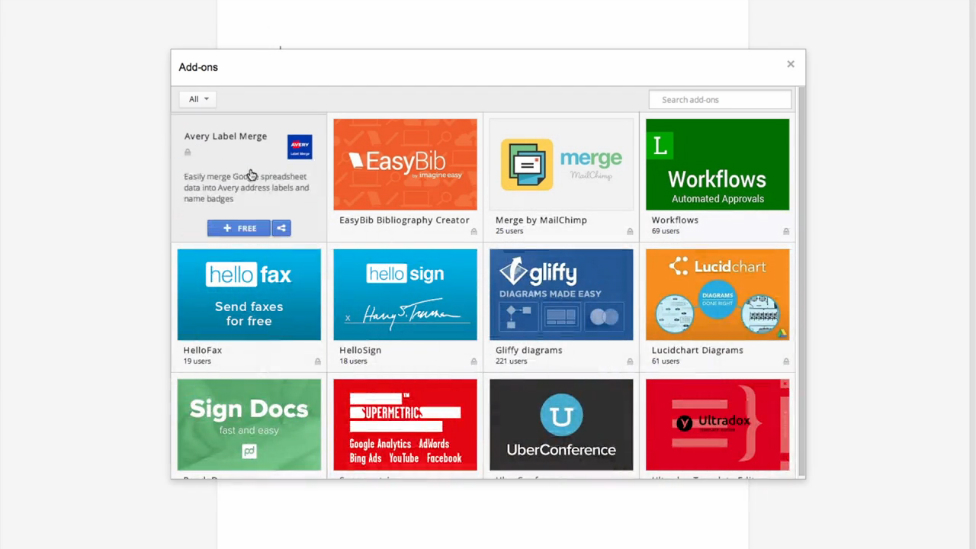Click the HelloSign title text
The width and height of the screenshot is (976, 549).
[x=360, y=350]
